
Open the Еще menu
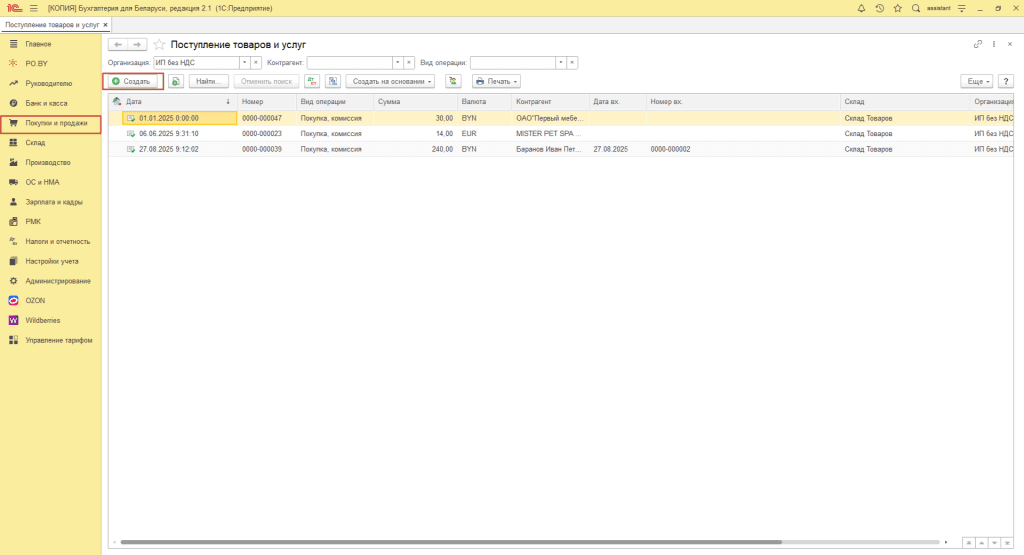coord(975,81)
